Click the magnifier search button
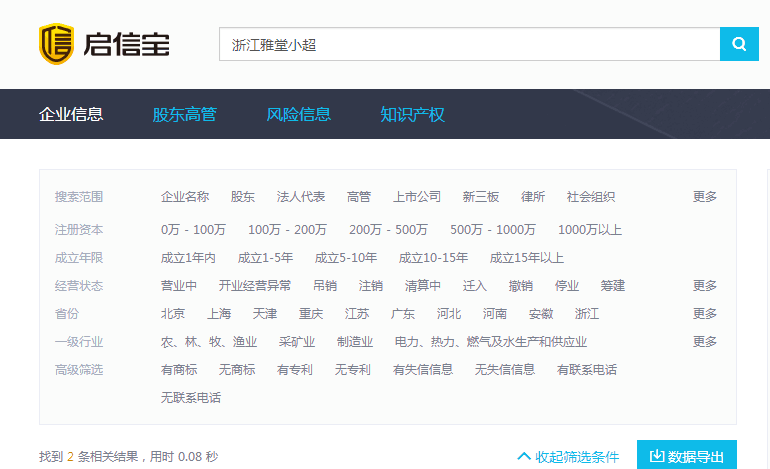 (x=739, y=44)
